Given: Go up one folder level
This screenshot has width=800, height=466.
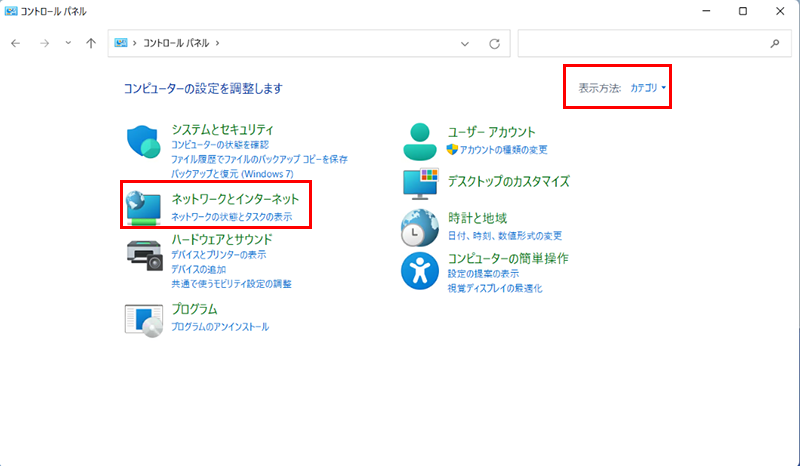Looking at the screenshot, I should pyautogui.click(x=91, y=44).
